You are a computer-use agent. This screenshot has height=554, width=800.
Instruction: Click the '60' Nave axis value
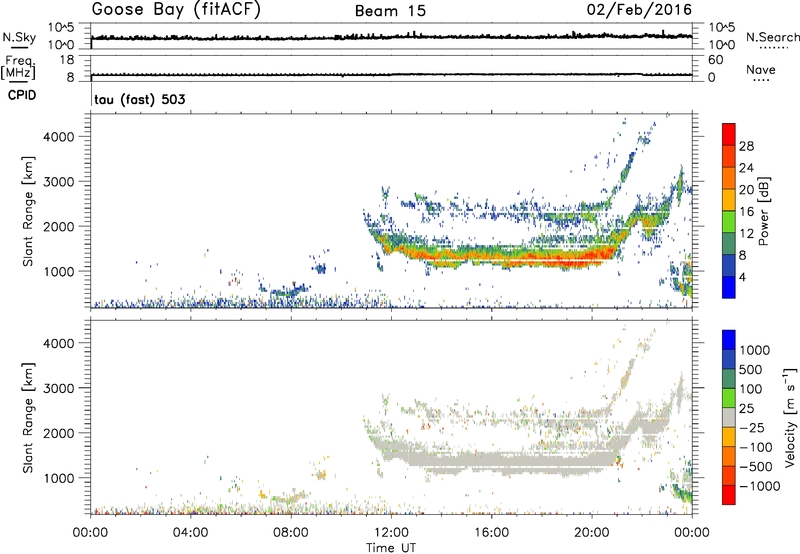pos(715,60)
